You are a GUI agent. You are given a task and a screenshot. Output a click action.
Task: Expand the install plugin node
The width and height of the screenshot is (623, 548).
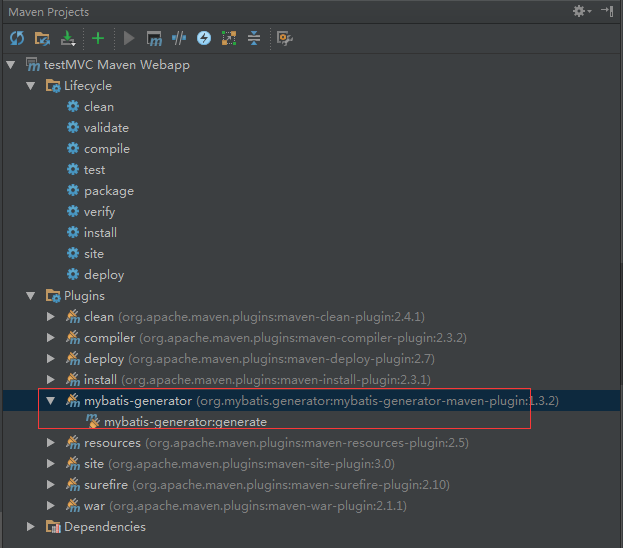(50, 380)
